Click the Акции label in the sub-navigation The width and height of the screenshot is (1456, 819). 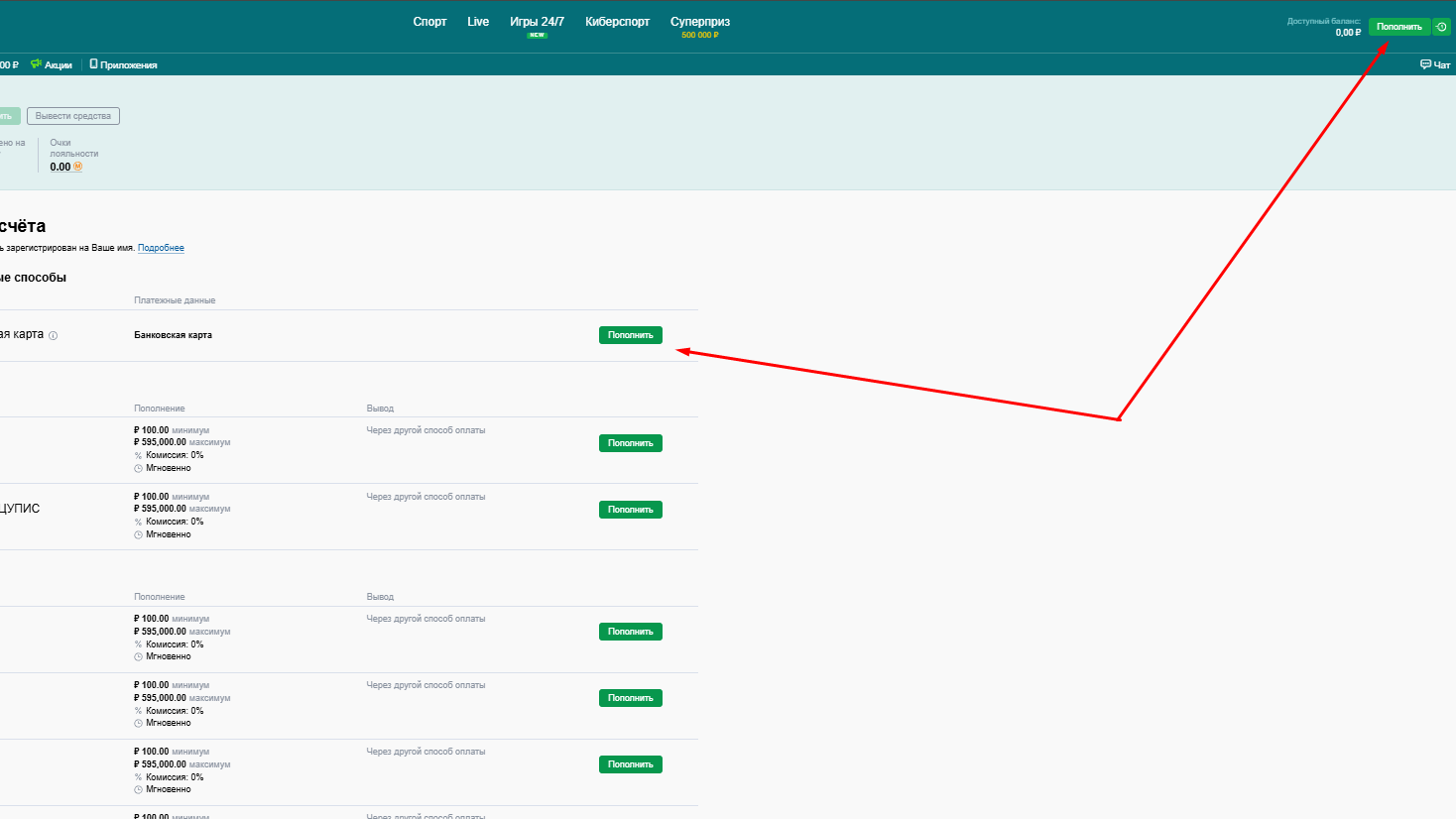pos(59,65)
